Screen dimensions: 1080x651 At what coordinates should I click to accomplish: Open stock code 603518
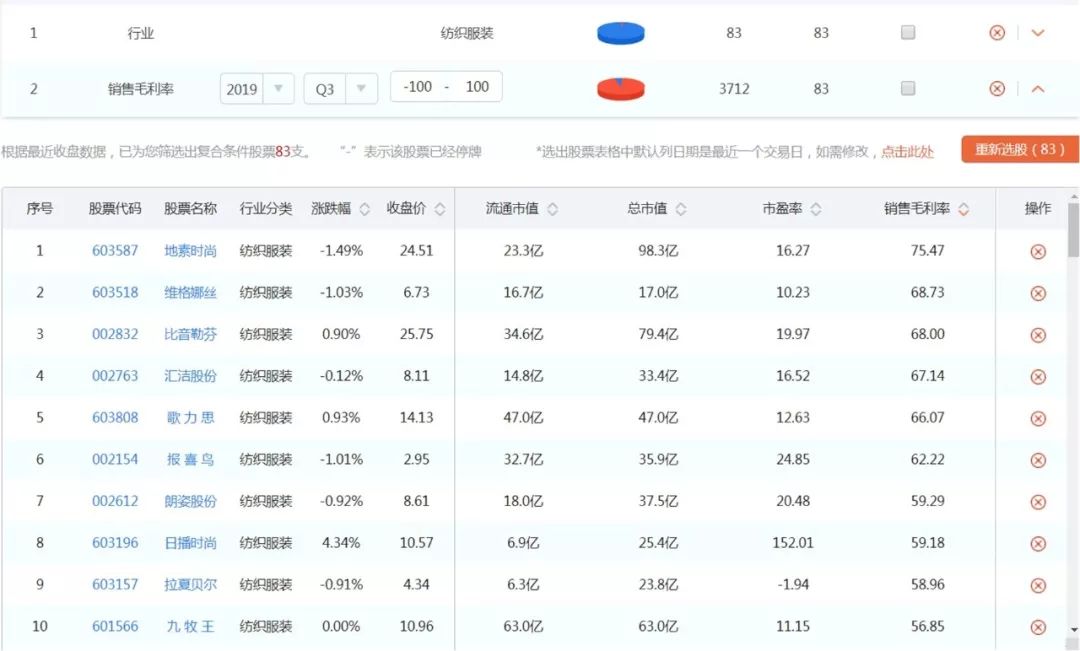(x=115, y=292)
